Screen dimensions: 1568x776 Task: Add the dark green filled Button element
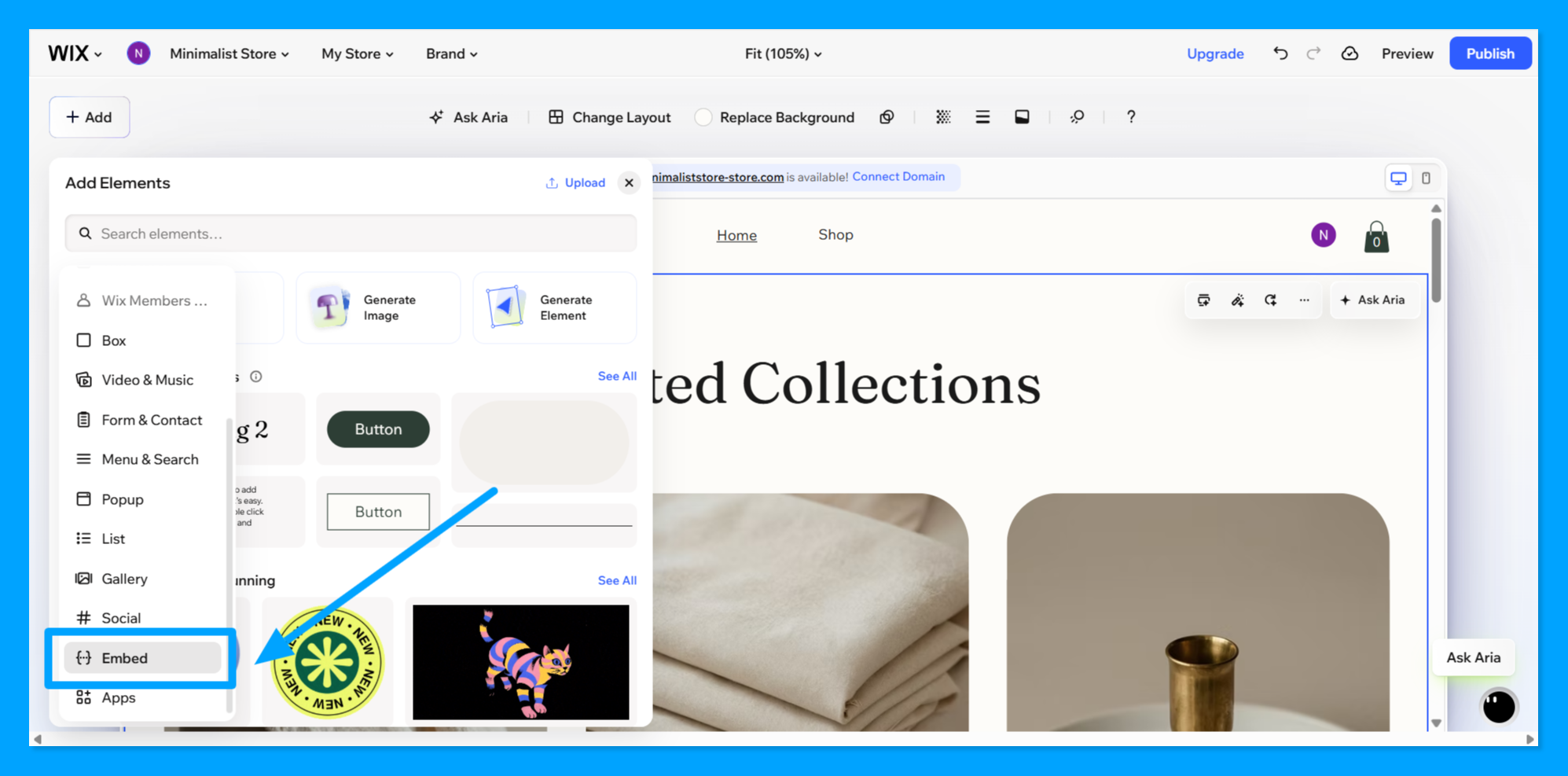click(378, 429)
